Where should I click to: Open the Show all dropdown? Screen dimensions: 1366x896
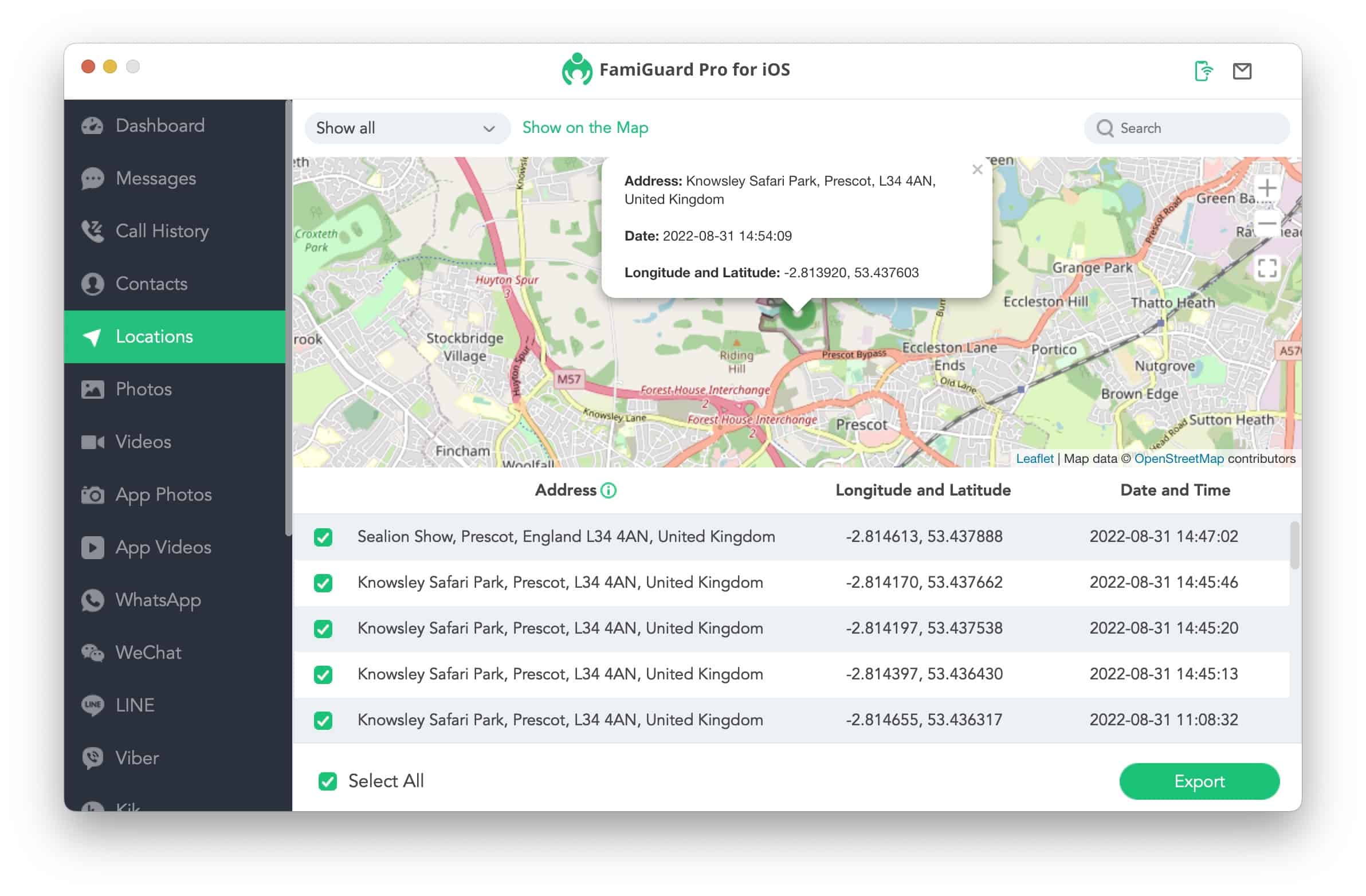click(407, 128)
